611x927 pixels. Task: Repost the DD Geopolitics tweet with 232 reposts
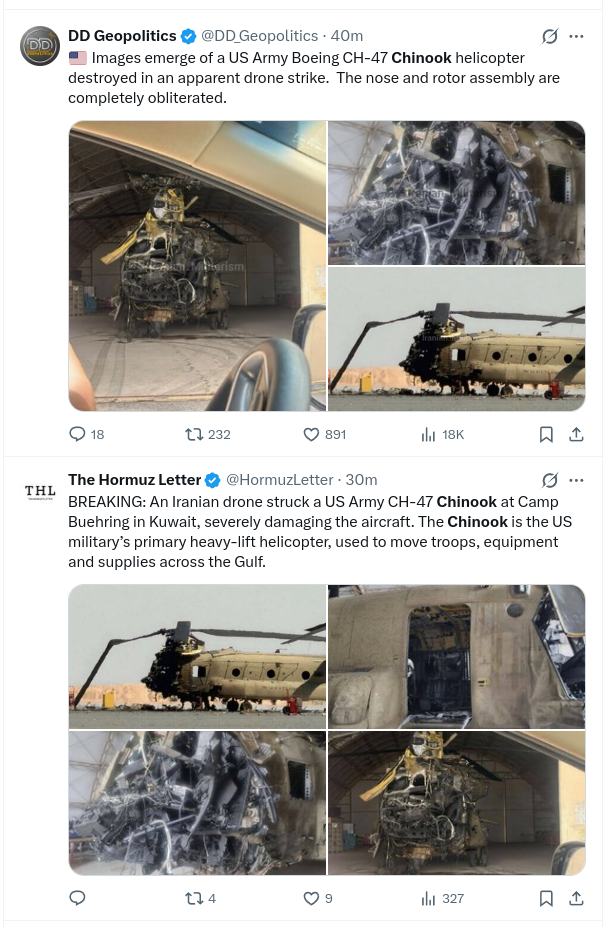click(208, 435)
